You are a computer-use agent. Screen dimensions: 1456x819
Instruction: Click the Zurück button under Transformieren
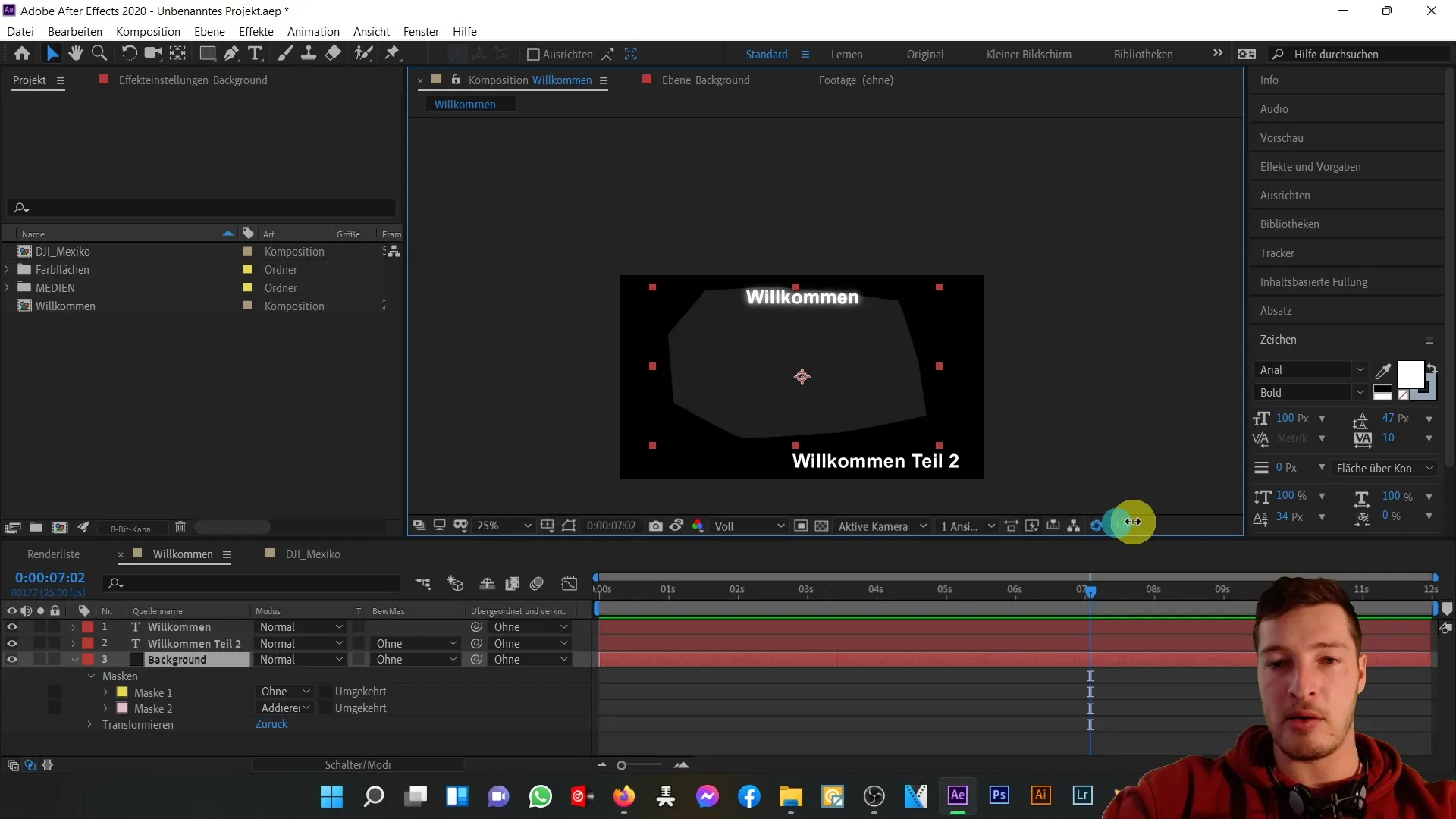pos(271,724)
